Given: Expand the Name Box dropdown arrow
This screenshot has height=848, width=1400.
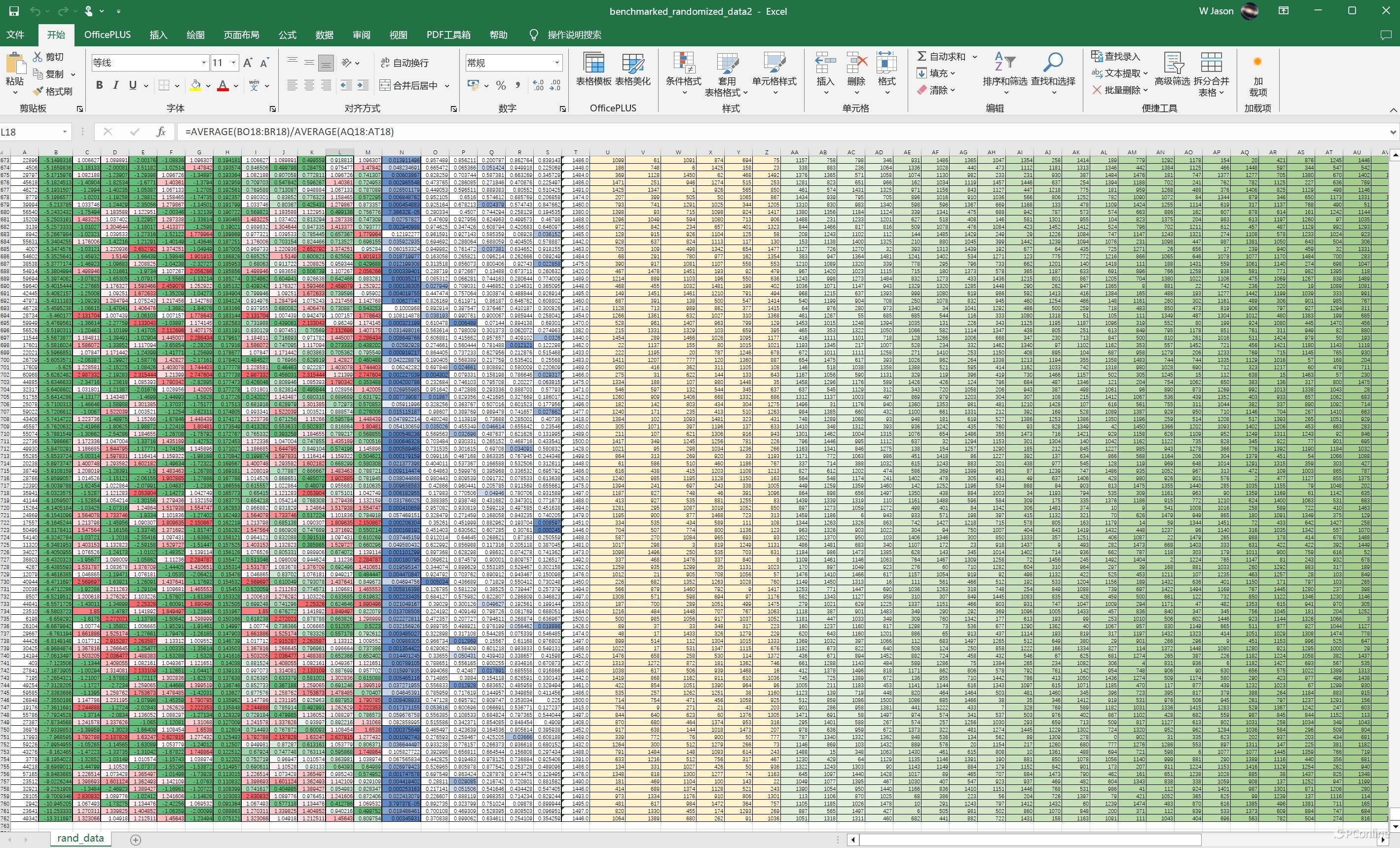Looking at the screenshot, I should coord(65,132).
